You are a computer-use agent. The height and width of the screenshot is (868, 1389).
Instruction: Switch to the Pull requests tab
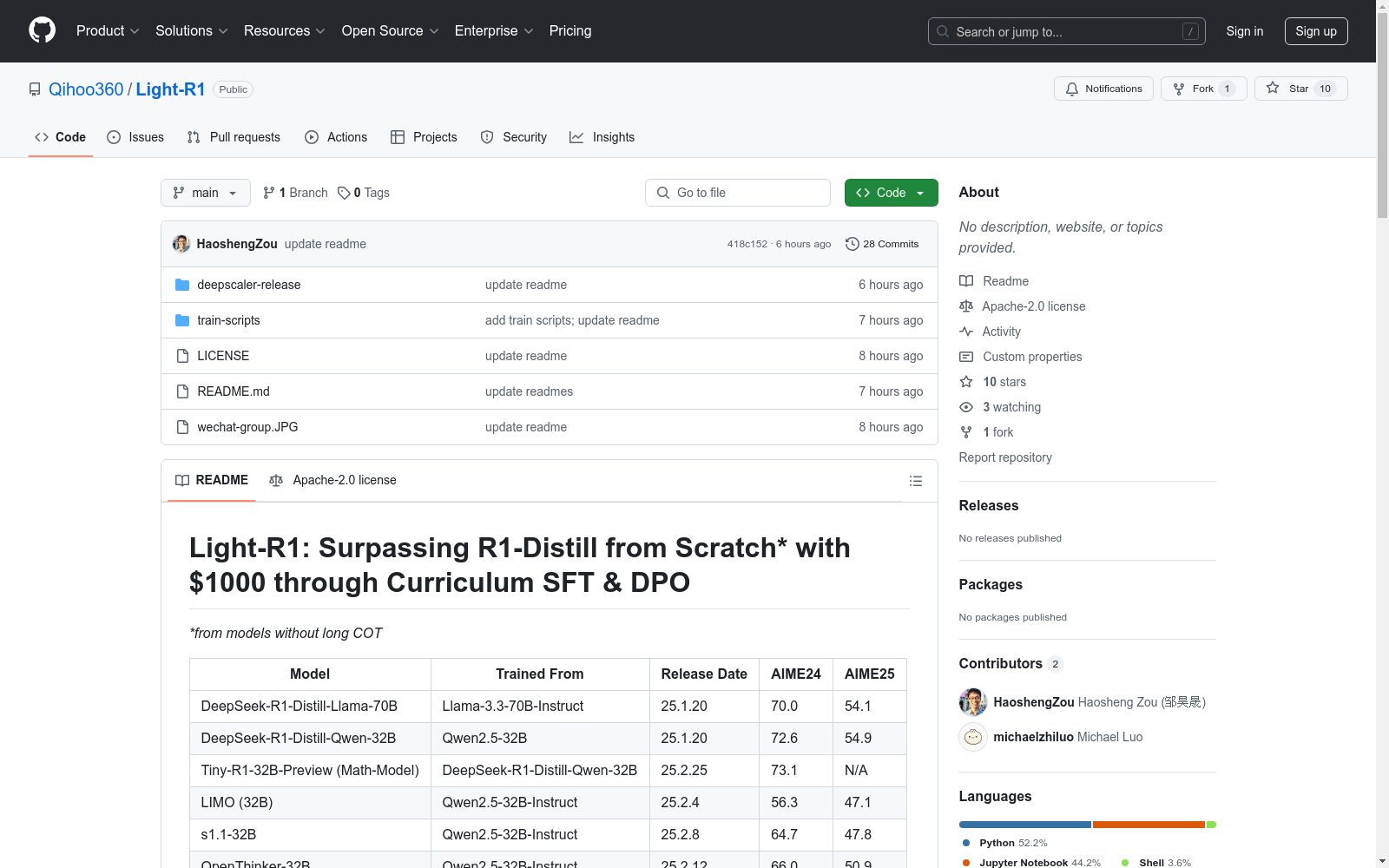tap(234, 137)
